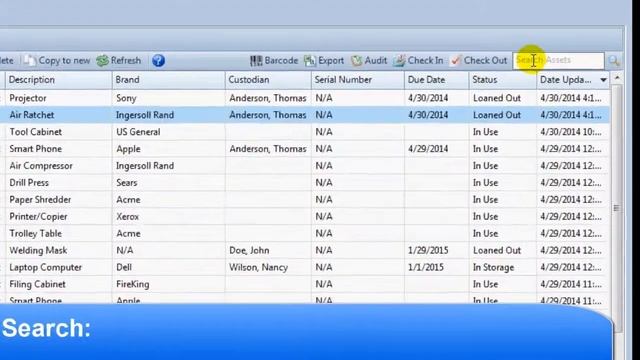This screenshot has height=360, width=640.
Task: Select the Welding Mask row
Action: pos(305,251)
